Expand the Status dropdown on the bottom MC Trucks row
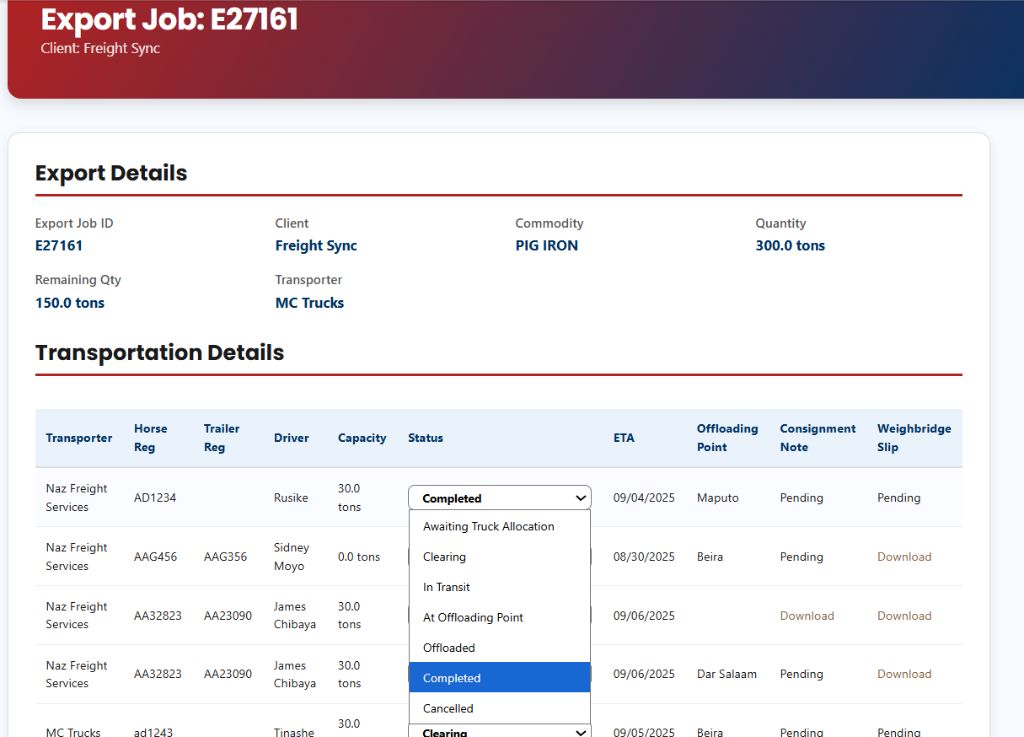The width and height of the screenshot is (1024, 737). click(x=498, y=731)
